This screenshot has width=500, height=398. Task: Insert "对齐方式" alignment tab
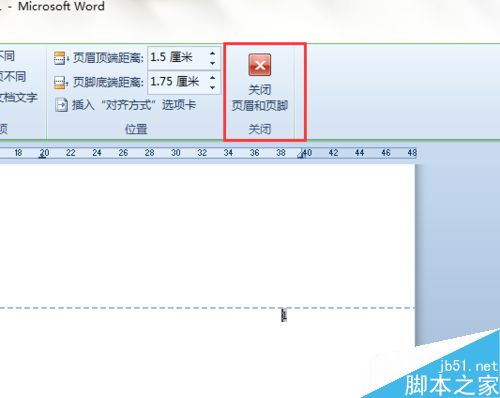click(x=125, y=105)
